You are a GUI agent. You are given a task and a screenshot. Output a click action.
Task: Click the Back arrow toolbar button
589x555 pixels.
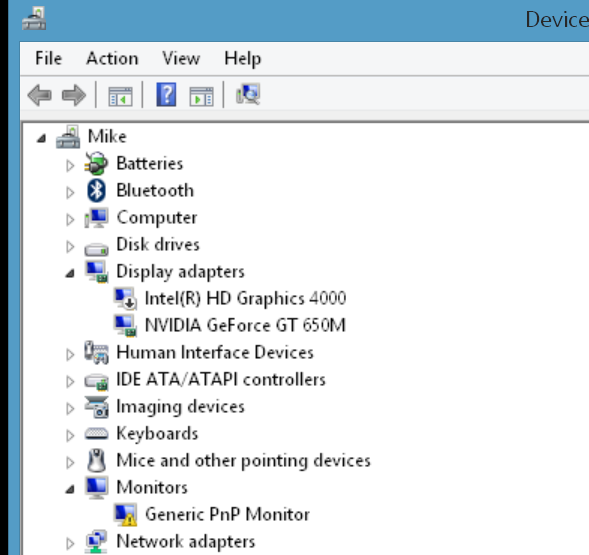[x=40, y=95]
